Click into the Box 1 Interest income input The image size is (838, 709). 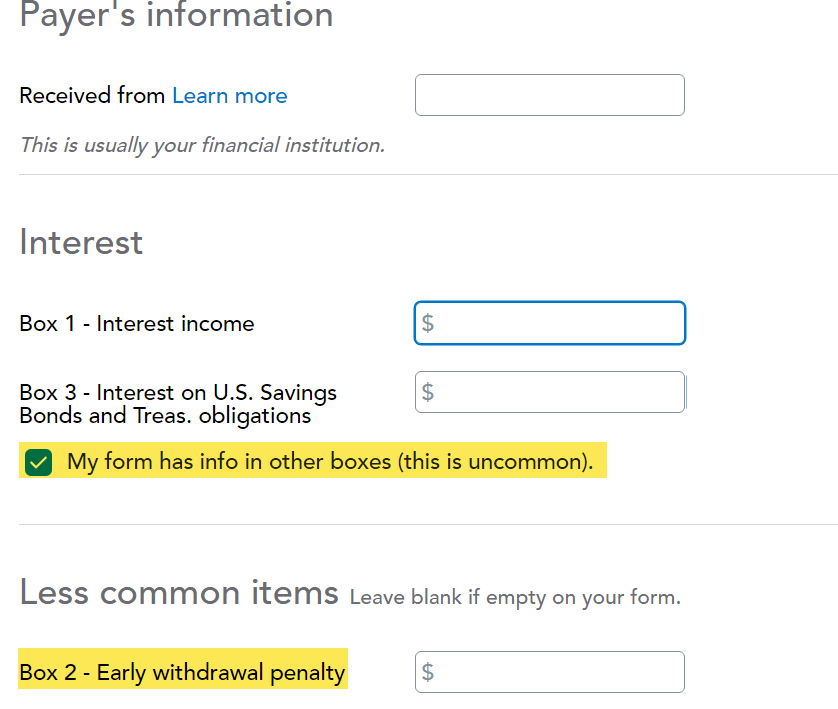(560, 323)
